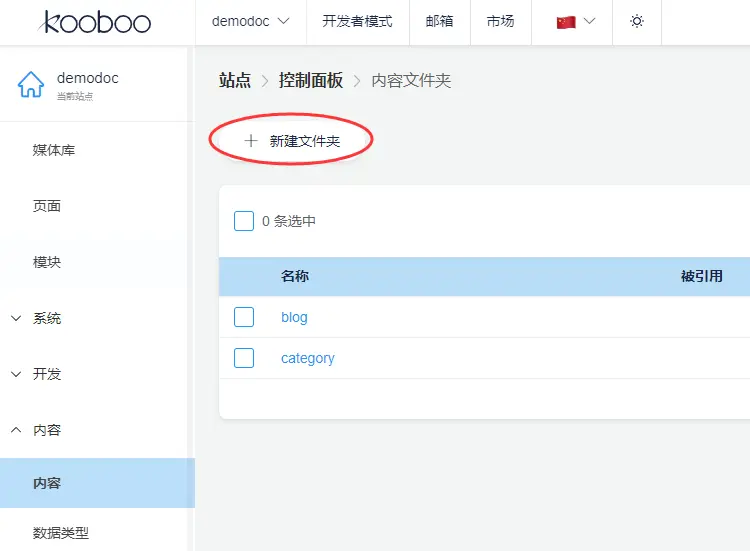Open the blog content folder link
This screenshot has height=551, width=750.
(x=294, y=317)
